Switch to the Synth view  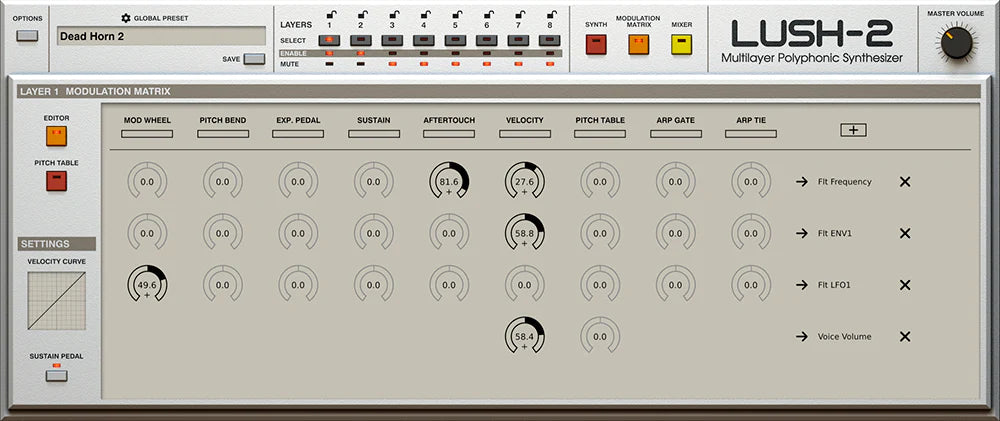coord(596,44)
